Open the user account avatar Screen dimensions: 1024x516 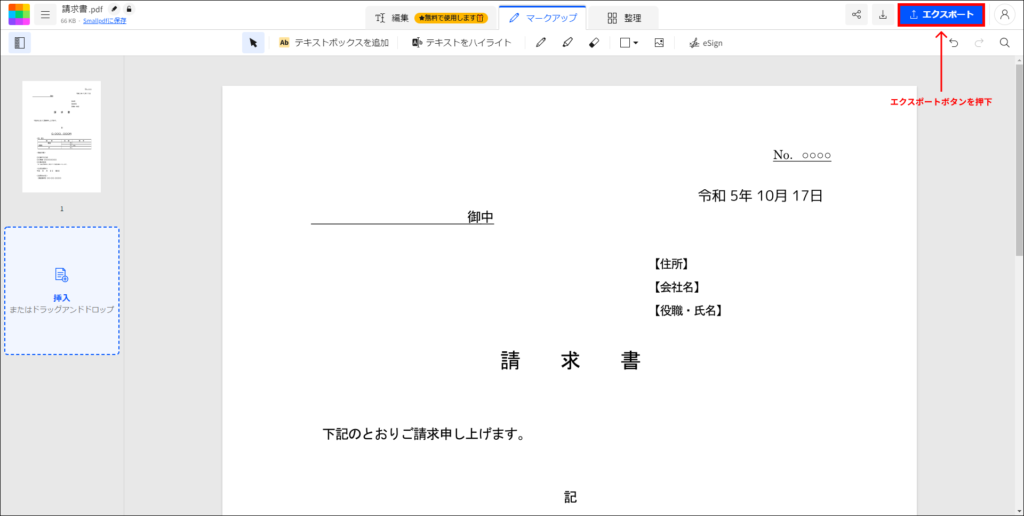tap(1004, 14)
